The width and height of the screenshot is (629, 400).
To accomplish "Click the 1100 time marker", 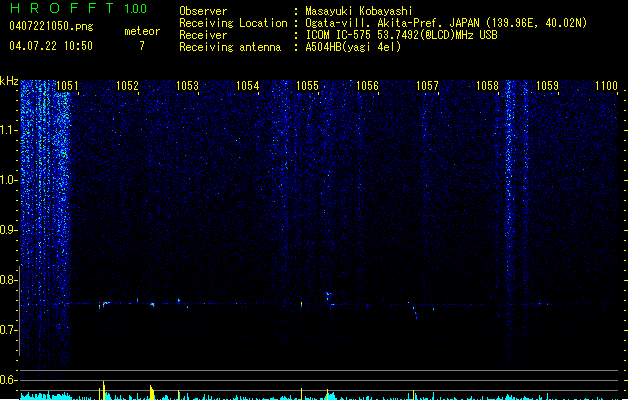I will click(607, 86).
